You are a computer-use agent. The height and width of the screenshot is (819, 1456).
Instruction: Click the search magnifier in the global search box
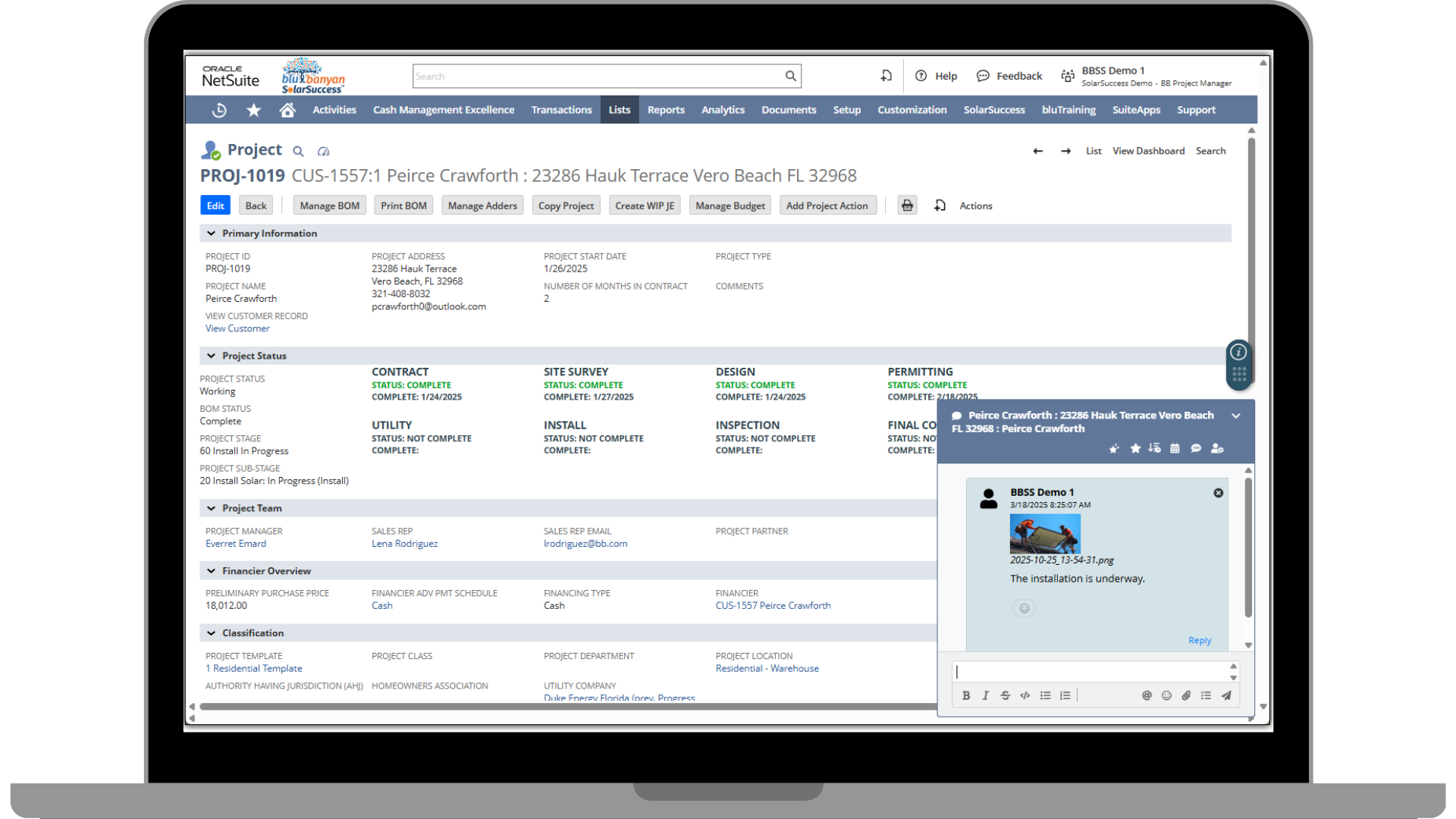[x=790, y=76]
